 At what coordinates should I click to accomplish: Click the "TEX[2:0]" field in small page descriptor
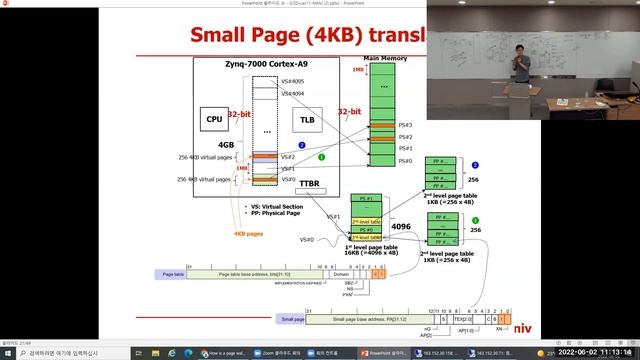(462, 319)
